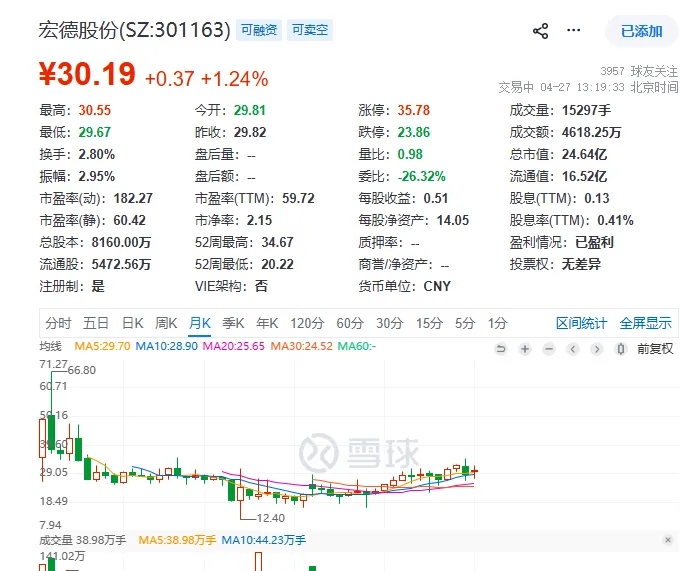The width and height of the screenshot is (680, 571).
Task: Open the three-dot more options menu
Action: click(573, 30)
